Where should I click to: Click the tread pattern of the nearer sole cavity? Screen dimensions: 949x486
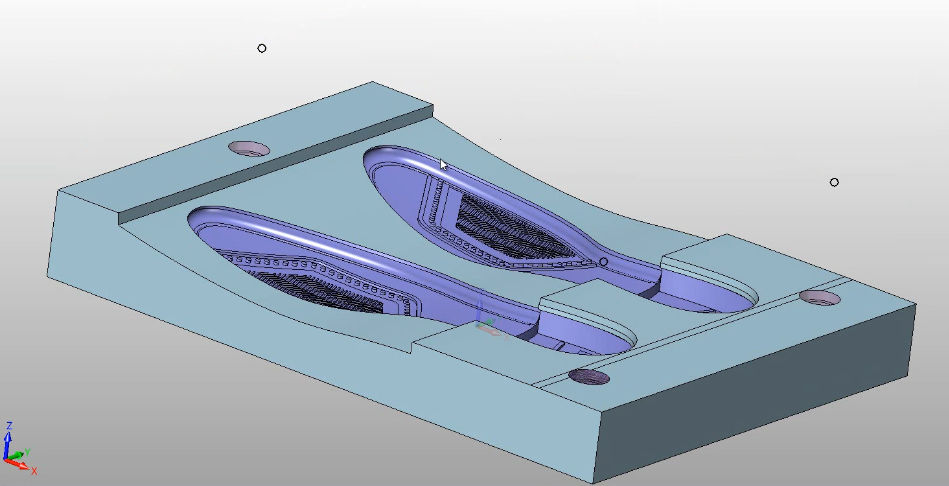tap(330, 292)
